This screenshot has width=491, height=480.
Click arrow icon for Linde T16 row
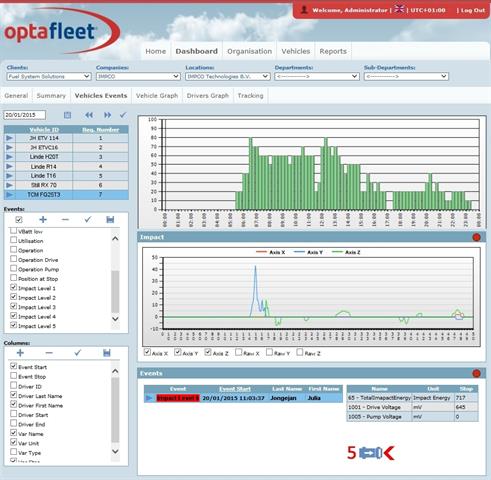(x=9, y=176)
